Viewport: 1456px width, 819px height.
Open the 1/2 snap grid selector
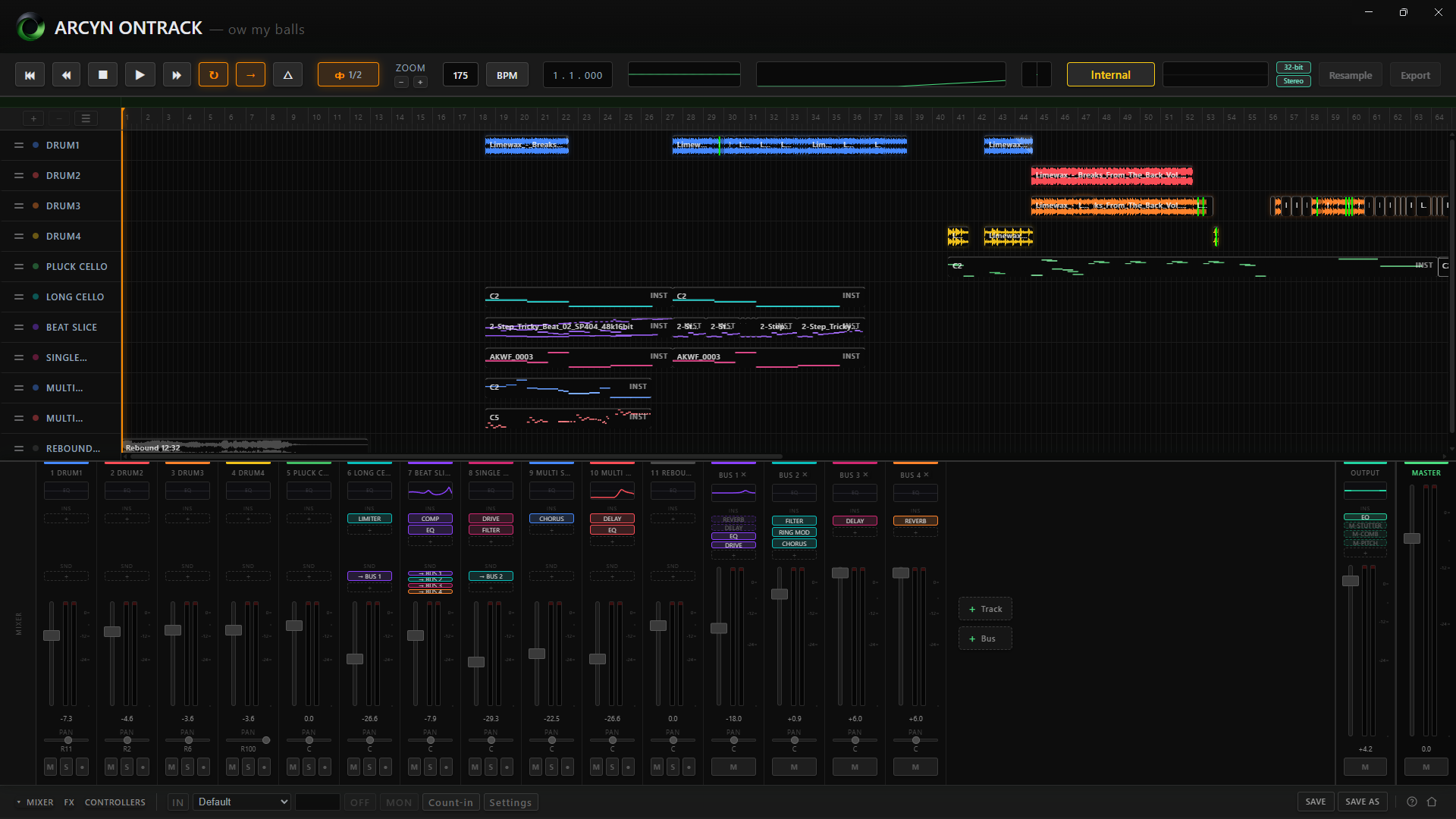point(348,75)
